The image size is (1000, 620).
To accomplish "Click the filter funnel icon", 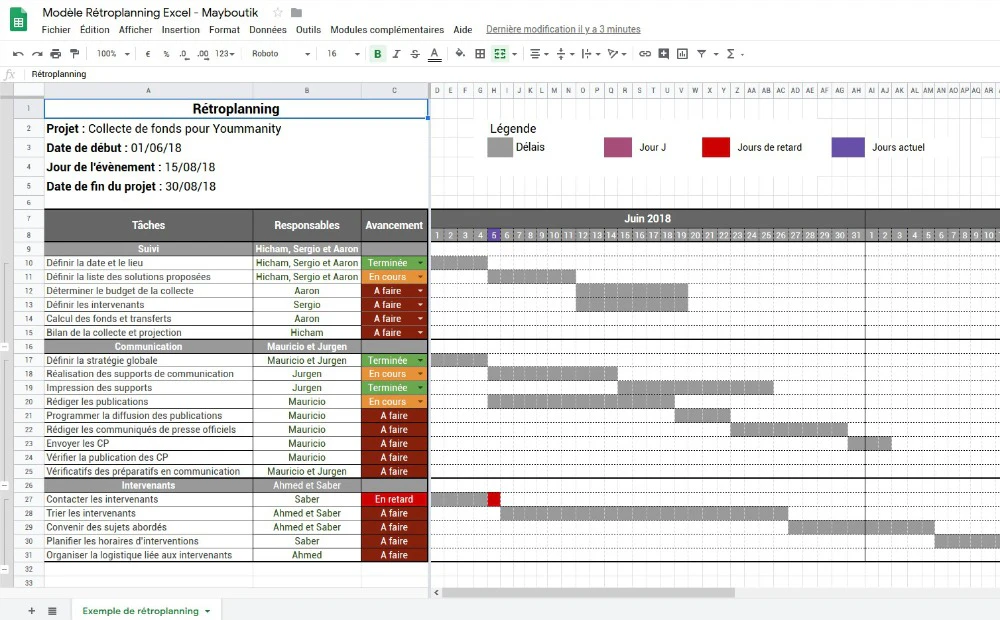I will coord(702,54).
